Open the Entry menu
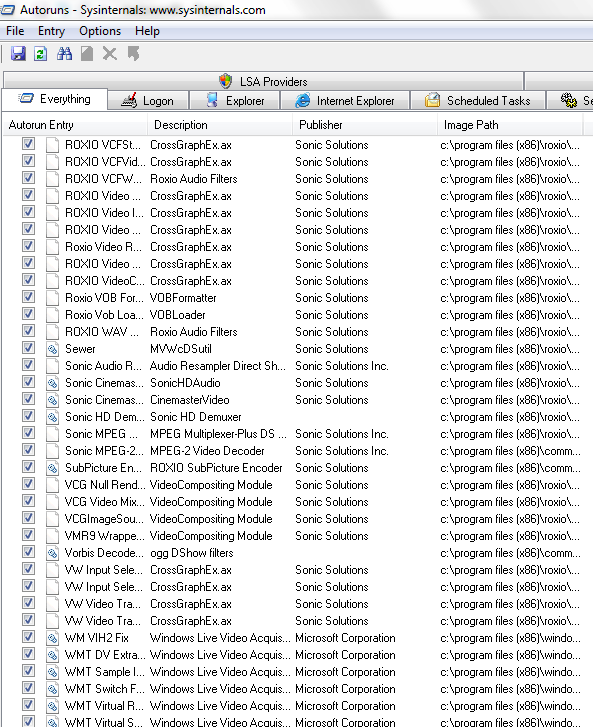The image size is (593, 727). pos(51,31)
